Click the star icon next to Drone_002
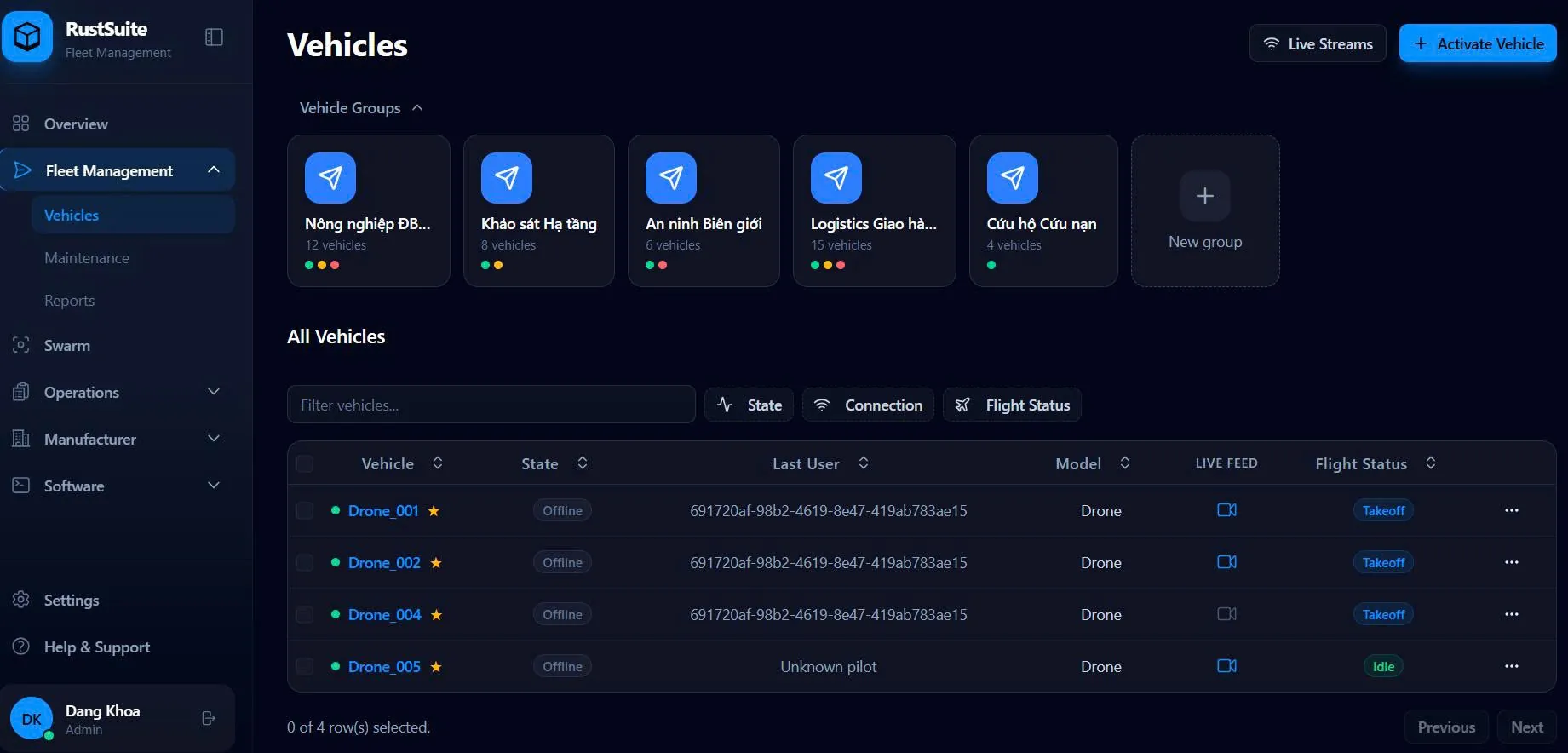This screenshot has height=753, width=1568. [436, 563]
